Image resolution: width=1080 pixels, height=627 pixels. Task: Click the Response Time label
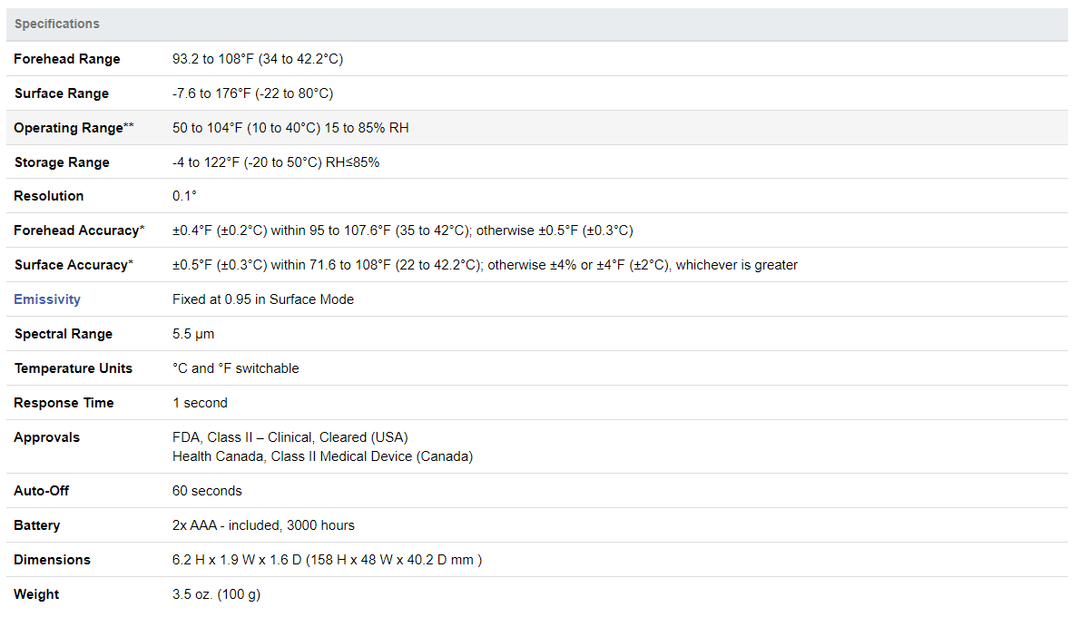coord(64,403)
